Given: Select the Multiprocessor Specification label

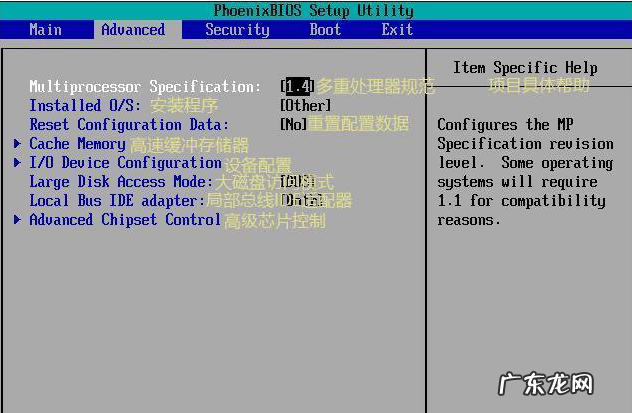Looking at the screenshot, I should click(145, 87).
